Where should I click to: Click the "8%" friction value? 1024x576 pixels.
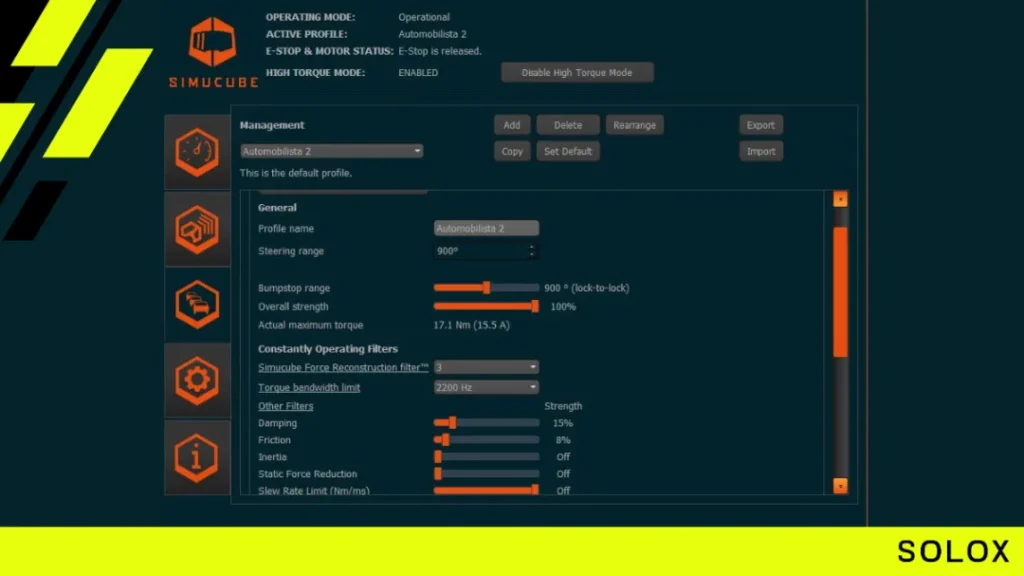[x=563, y=440]
